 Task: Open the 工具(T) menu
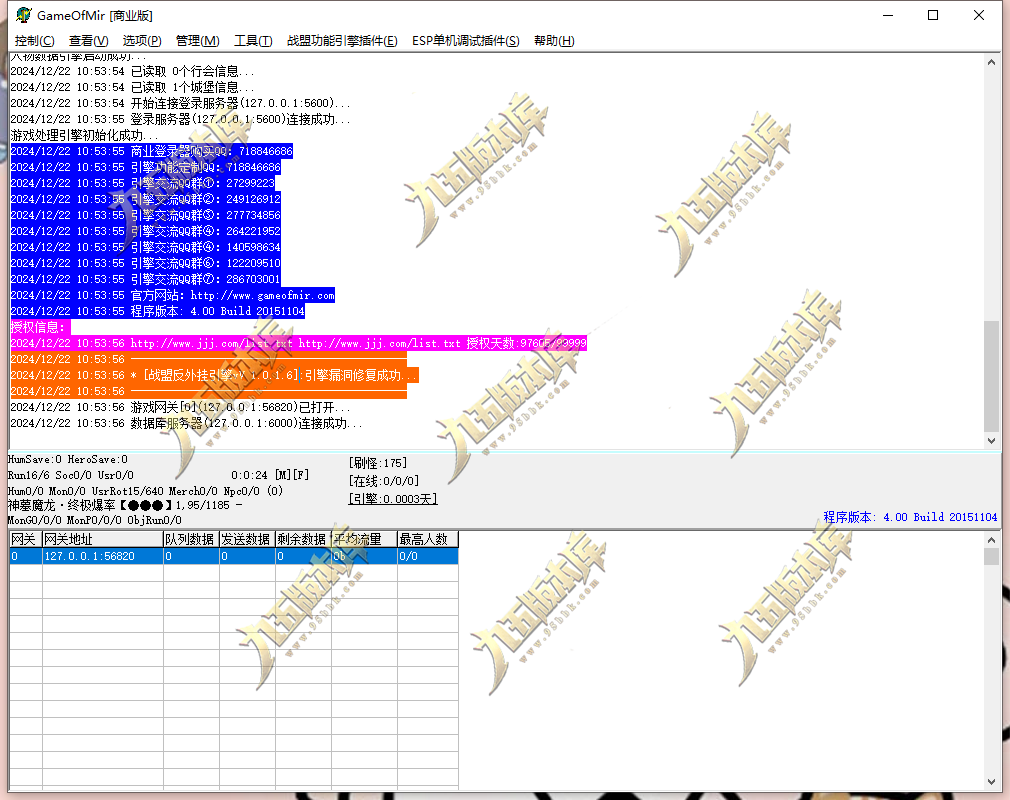253,41
